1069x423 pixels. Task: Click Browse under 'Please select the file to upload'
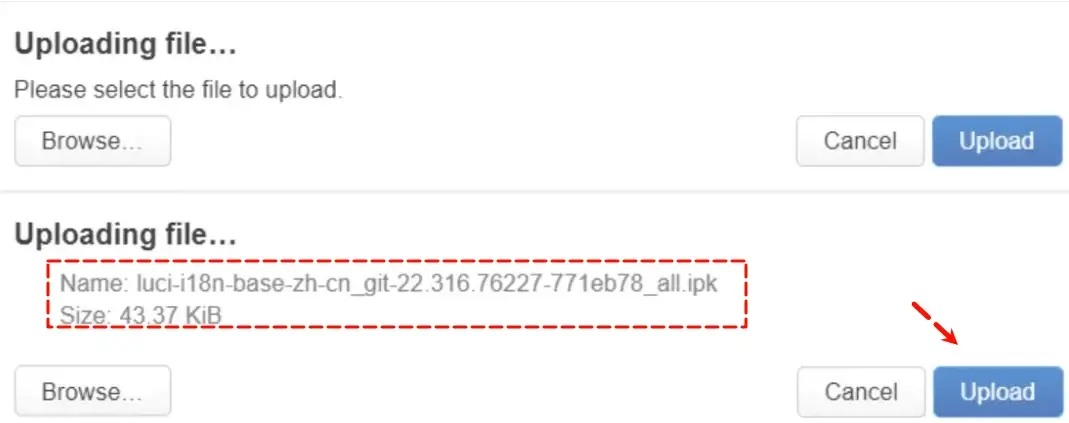click(92, 141)
